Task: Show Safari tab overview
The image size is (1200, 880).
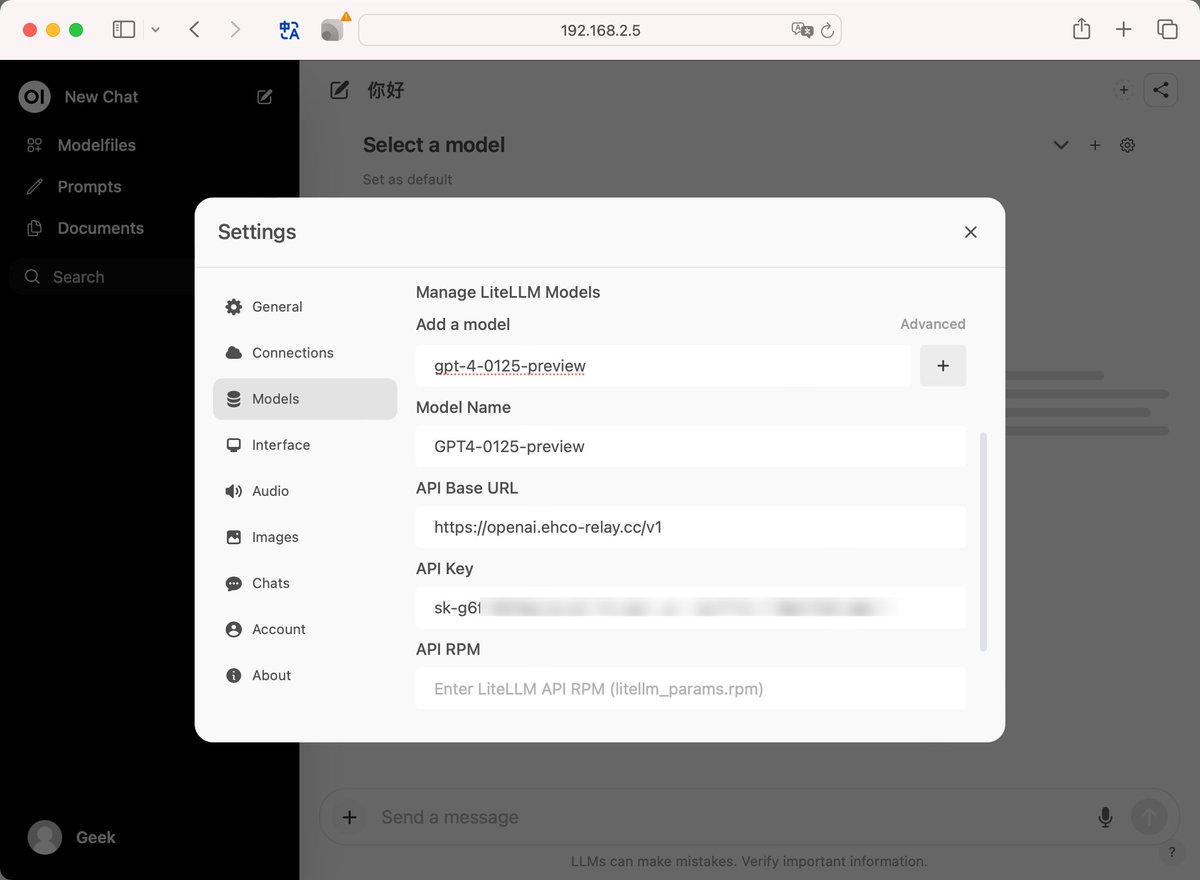Action: click(x=1167, y=30)
